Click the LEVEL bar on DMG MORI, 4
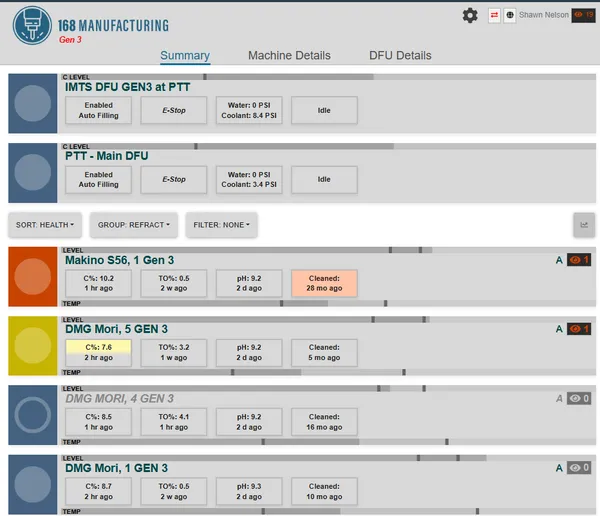600x516 pixels. 328,389
